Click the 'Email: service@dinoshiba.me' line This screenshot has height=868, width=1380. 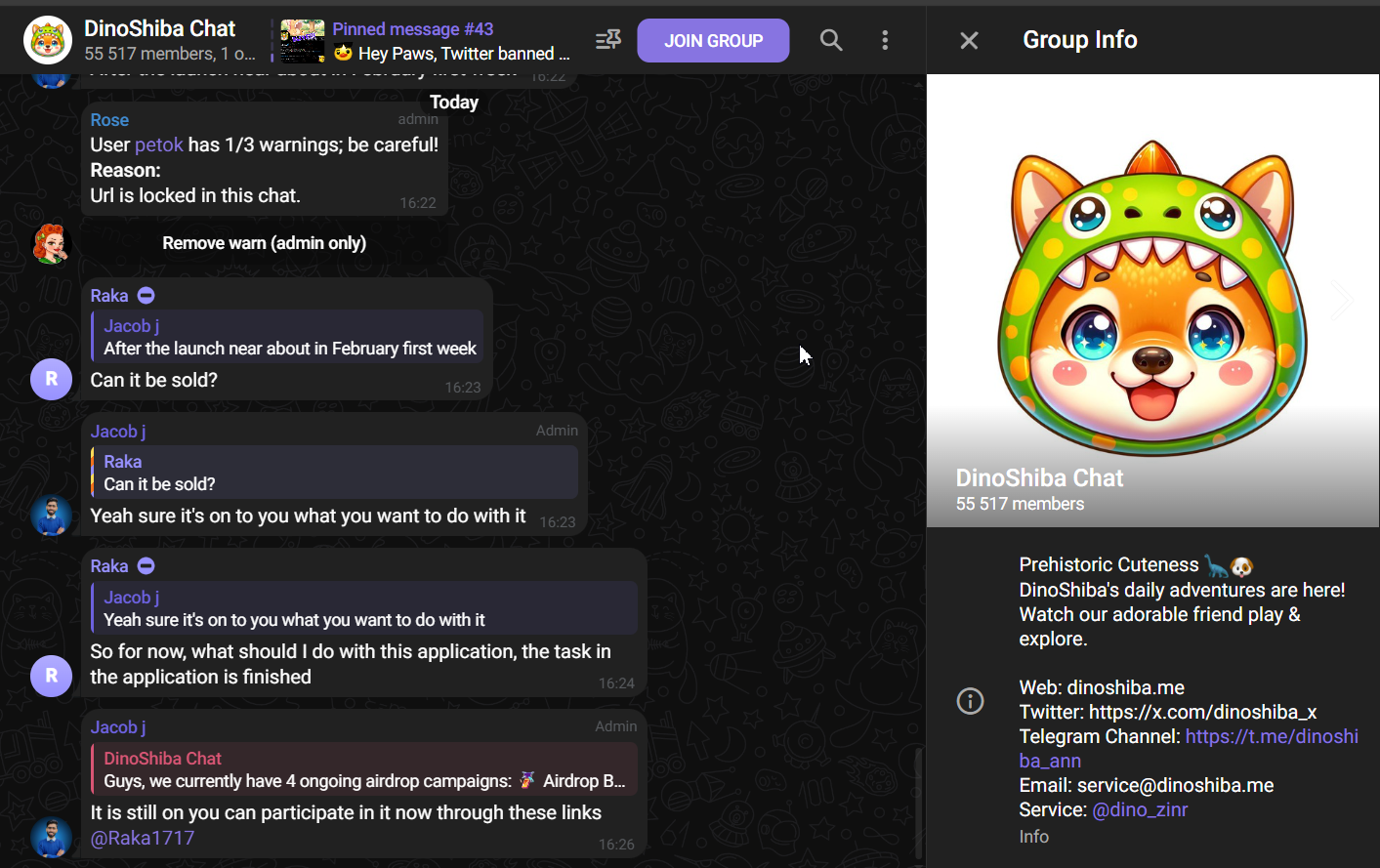(1147, 785)
